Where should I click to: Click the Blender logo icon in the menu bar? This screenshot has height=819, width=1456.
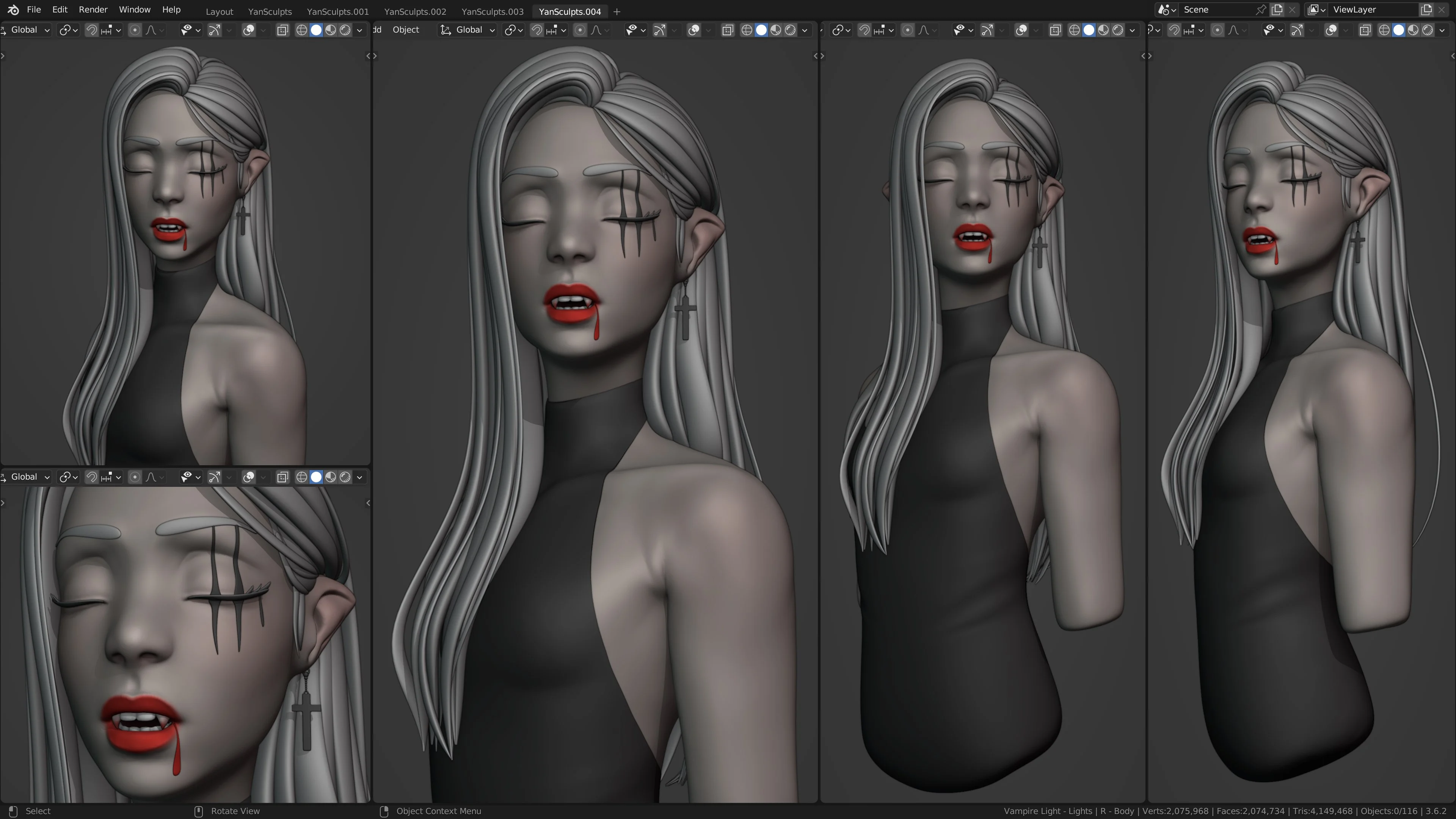13,10
